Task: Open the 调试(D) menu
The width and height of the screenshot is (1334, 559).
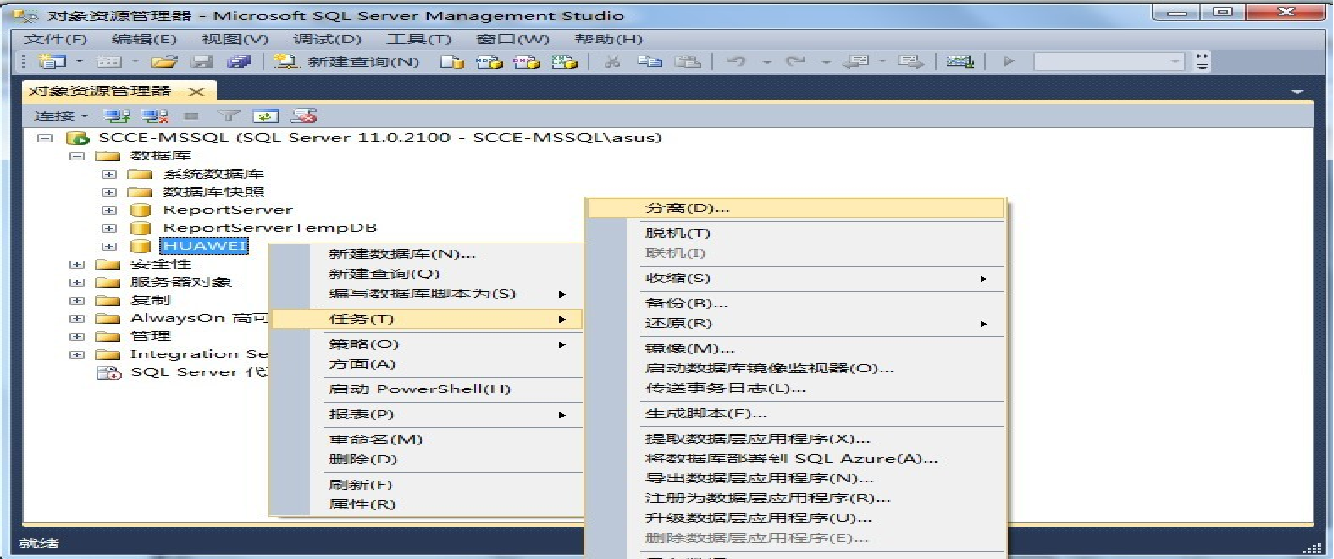Action: point(327,39)
